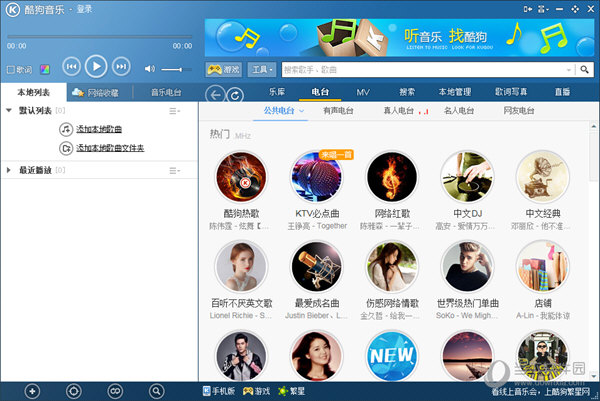Open the NEW station thumbnail
Screen dimensions: 600x401
[392, 356]
